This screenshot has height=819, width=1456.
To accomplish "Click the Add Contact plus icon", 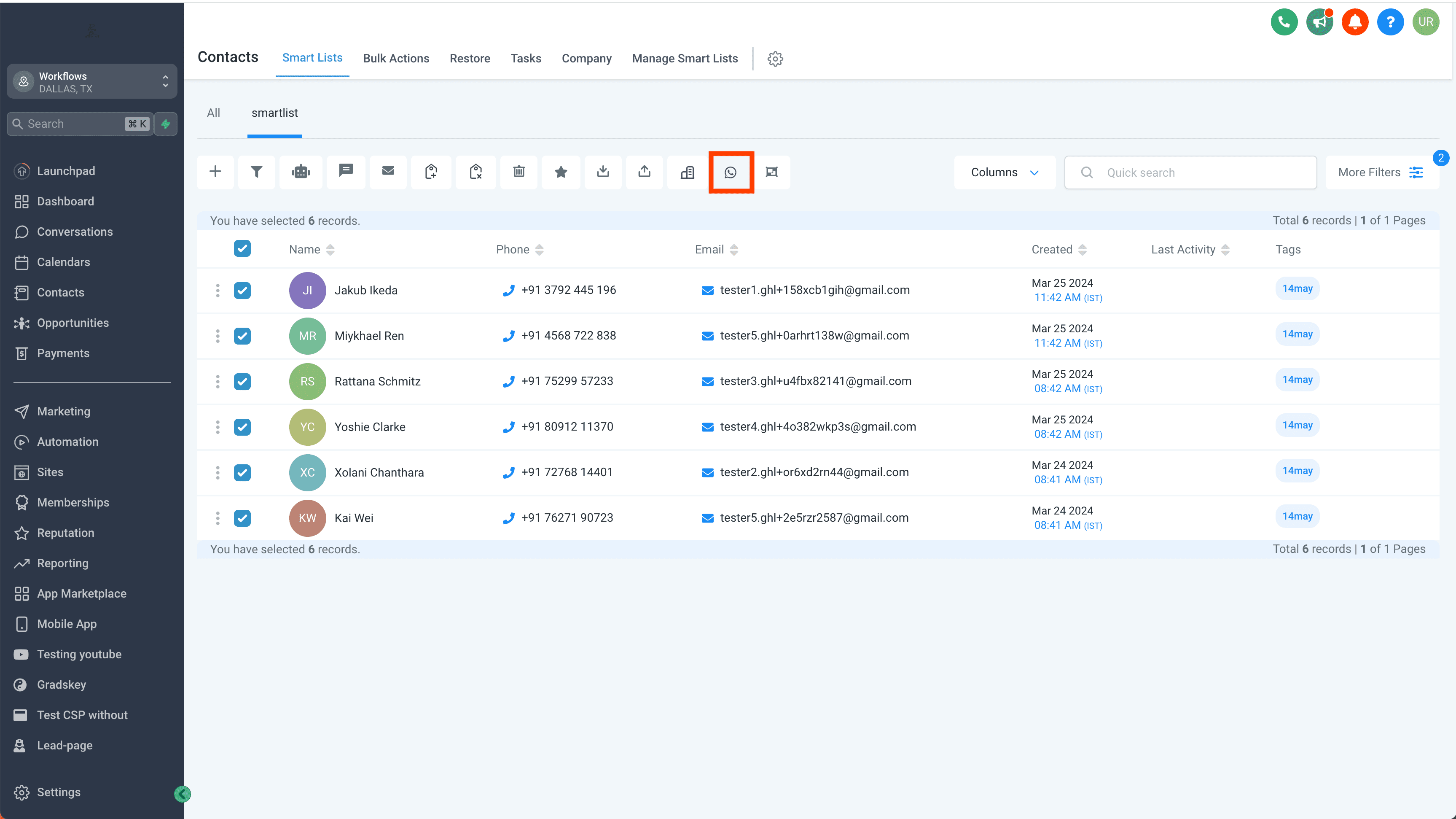I will 215,172.
